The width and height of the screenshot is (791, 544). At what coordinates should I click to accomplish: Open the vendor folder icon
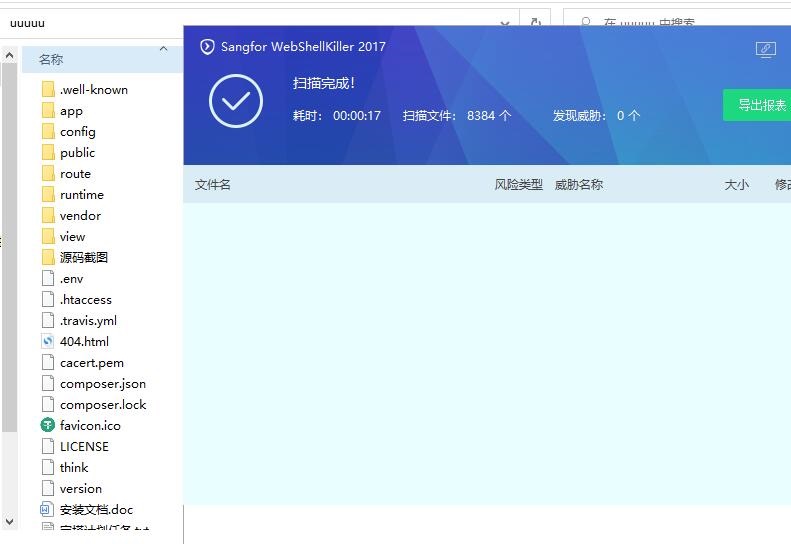coord(48,215)
